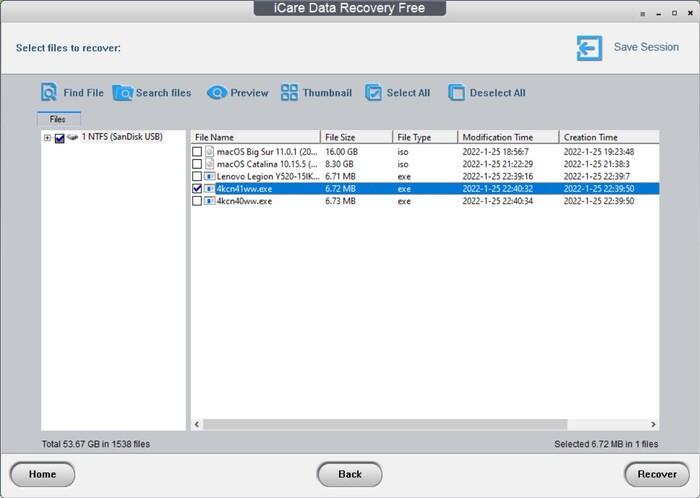
Task: Click the Search files label
Action: point(163,93)
